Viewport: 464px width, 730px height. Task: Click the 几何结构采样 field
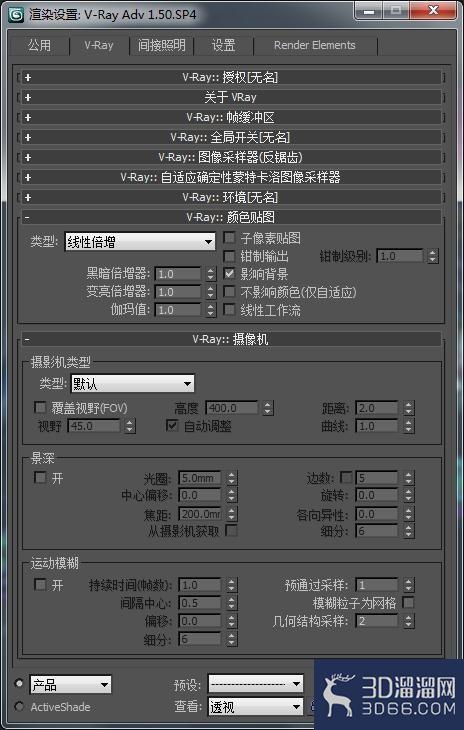[377, 621]
